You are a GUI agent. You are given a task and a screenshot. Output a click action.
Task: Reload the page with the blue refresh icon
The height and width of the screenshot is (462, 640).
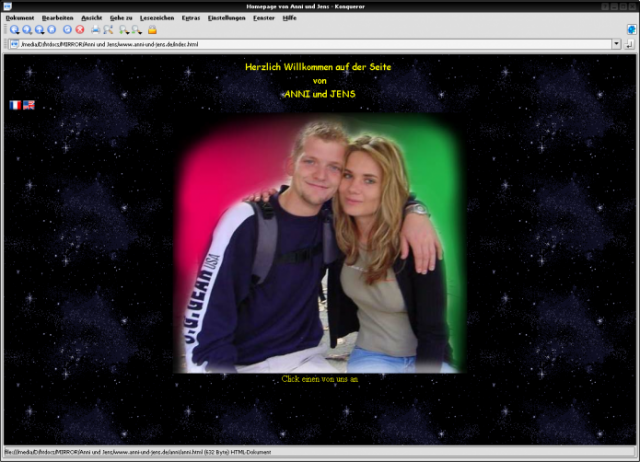67,30
